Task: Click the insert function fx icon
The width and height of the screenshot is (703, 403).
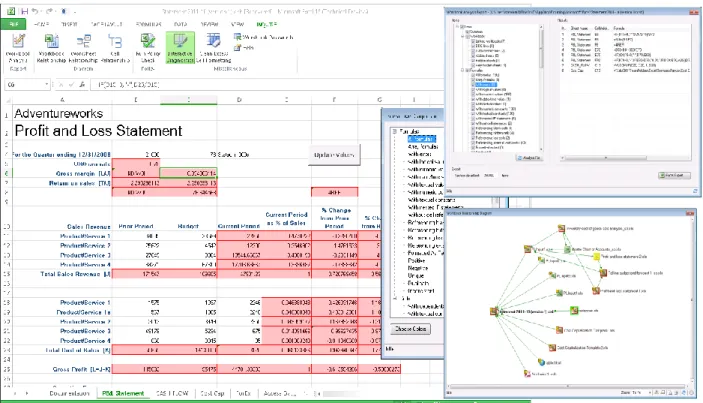Action: [x=82, y=84]
